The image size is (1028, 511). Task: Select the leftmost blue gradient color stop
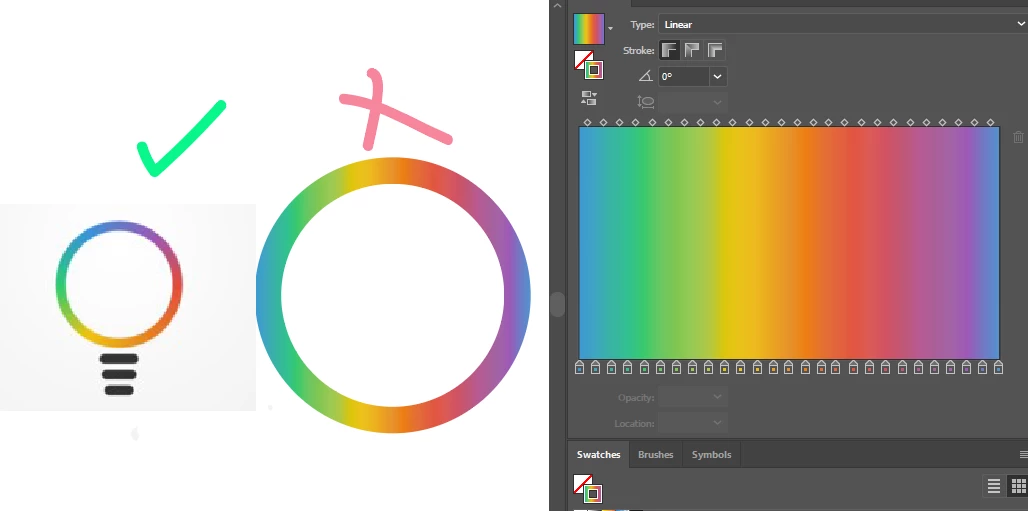click(x=579, y=367)
